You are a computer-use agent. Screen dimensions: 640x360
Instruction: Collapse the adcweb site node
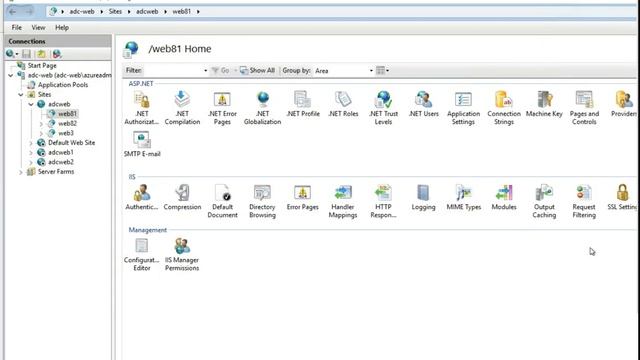coord(31,104)
